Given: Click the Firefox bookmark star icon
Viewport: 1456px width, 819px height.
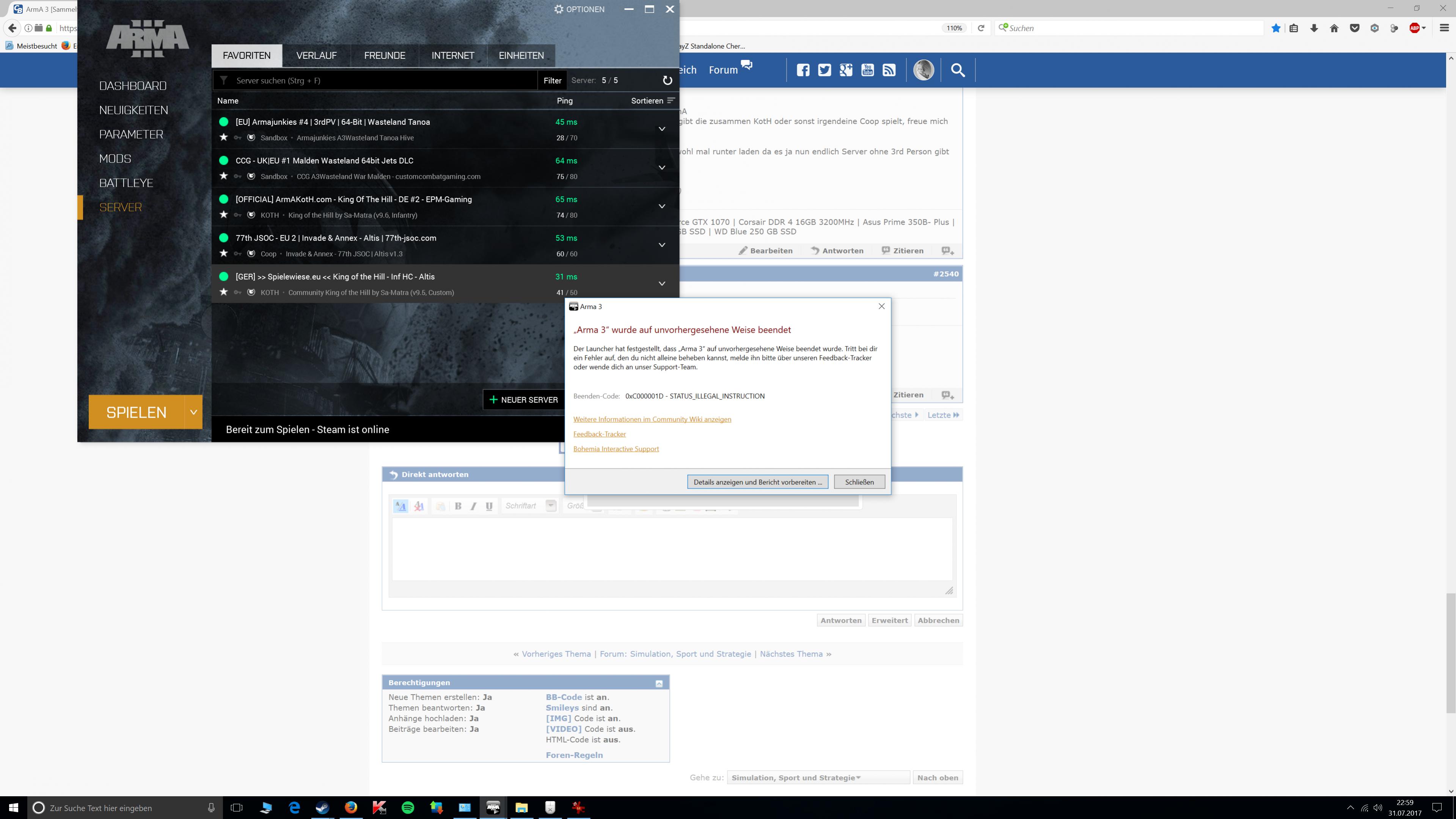Looking at the screenshot, I should 1276,28.
